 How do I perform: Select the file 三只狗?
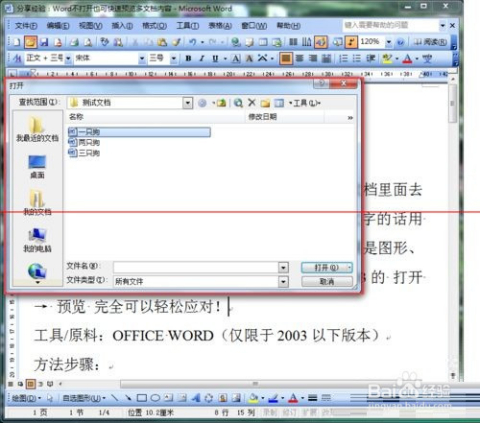pyautogui.click(x=84, y=153)
